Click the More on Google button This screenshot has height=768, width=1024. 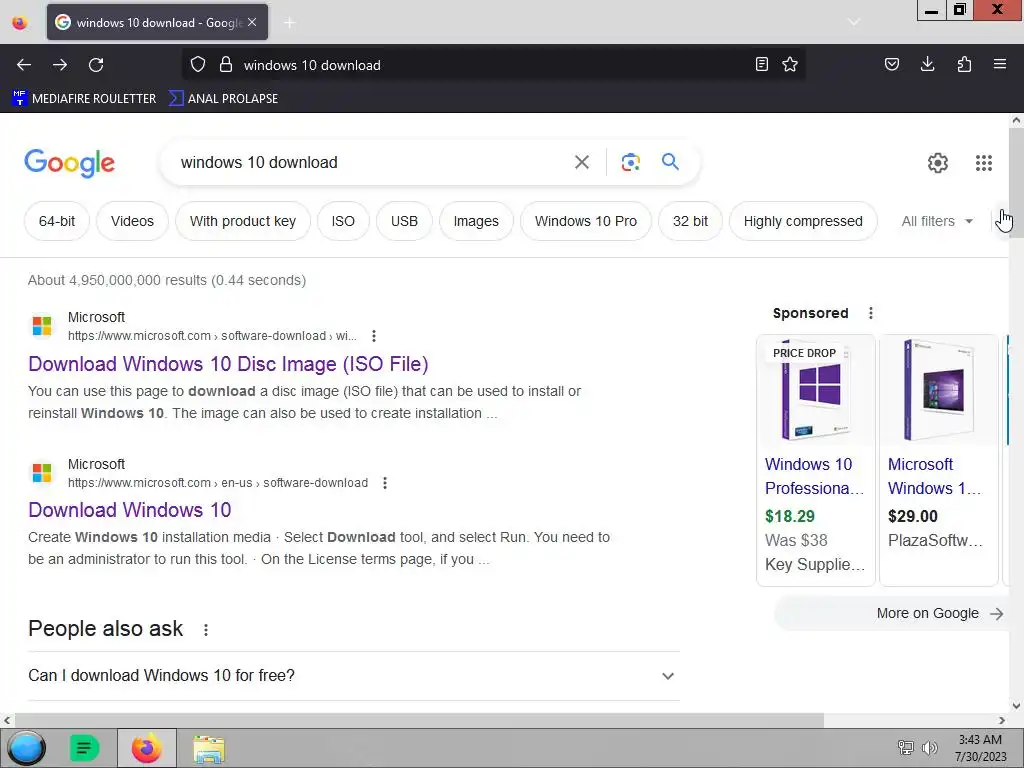[x=891, y=613]
